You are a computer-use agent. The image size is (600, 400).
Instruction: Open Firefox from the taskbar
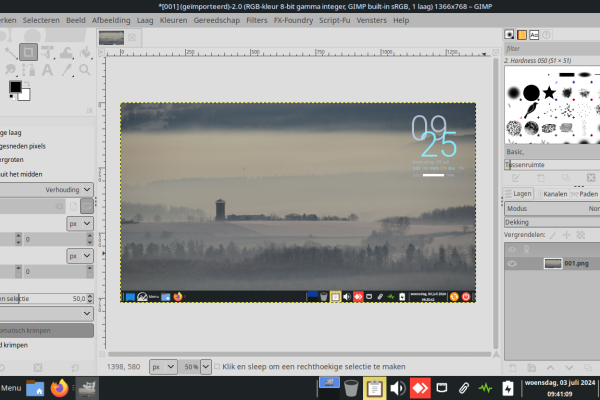60,388
